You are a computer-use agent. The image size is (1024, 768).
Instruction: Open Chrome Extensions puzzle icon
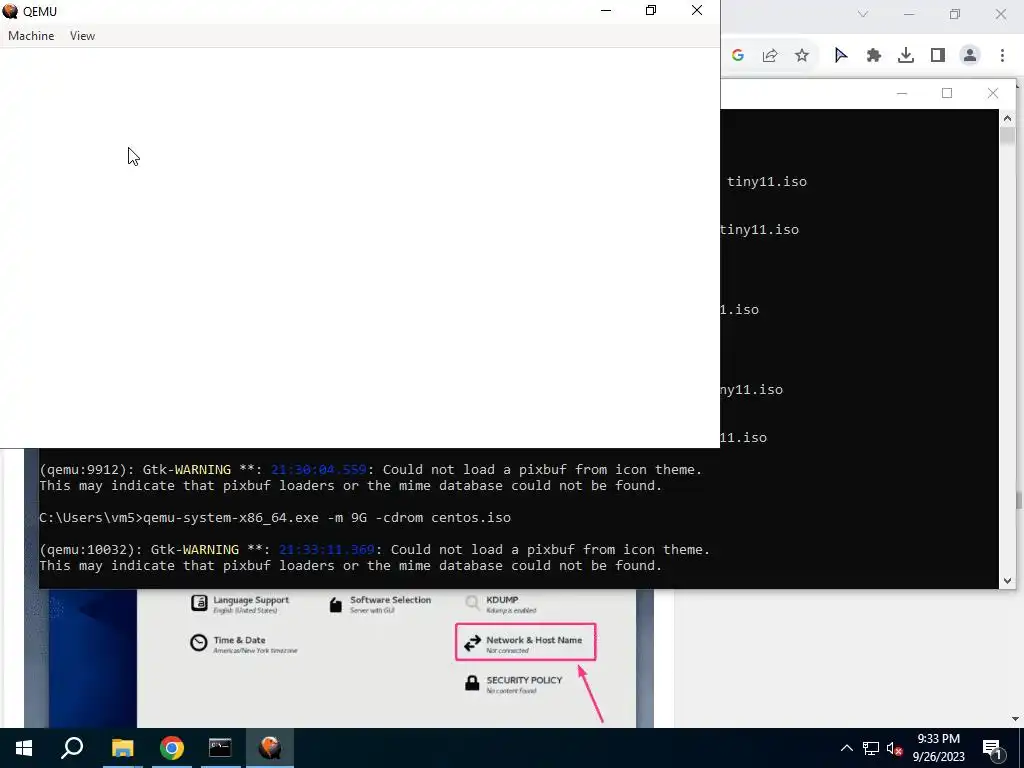[874, 56]
